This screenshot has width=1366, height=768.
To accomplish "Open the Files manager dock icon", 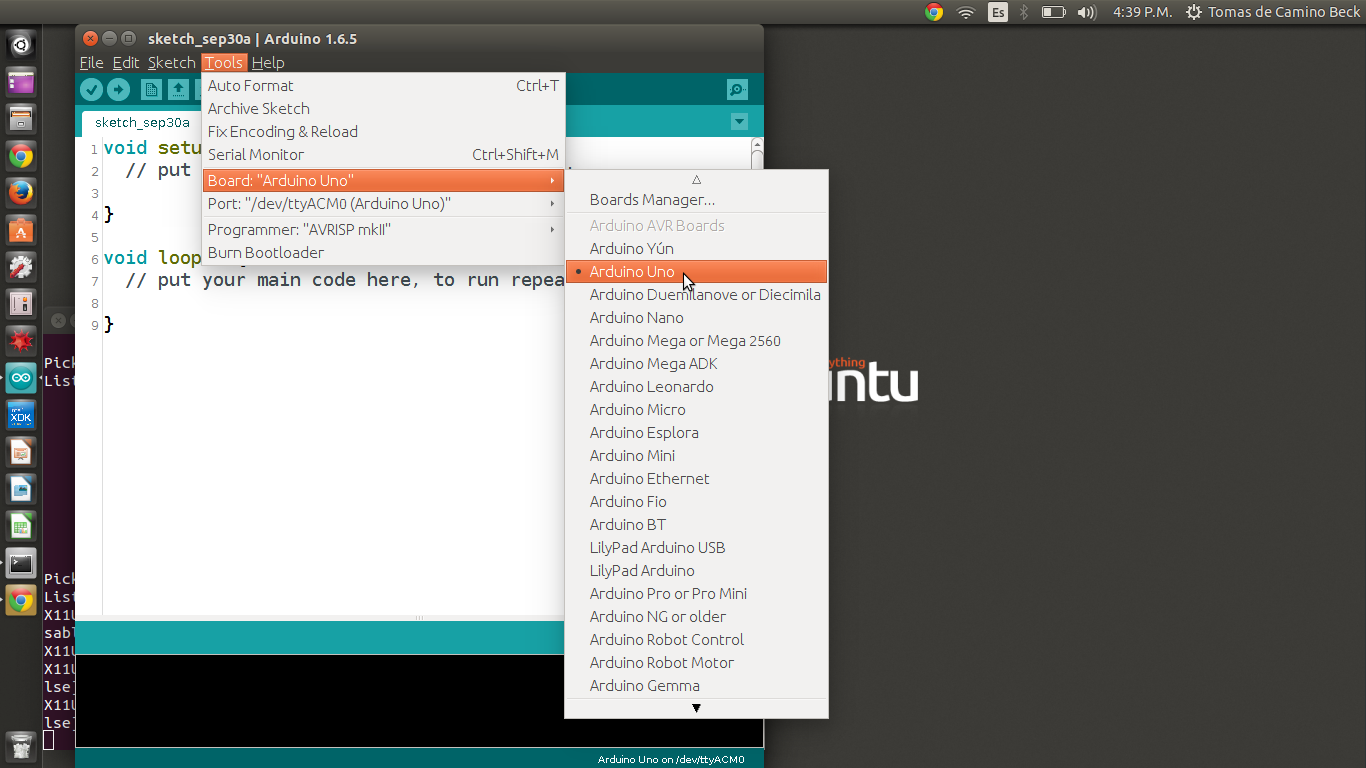I will click(x=21, y=119).
